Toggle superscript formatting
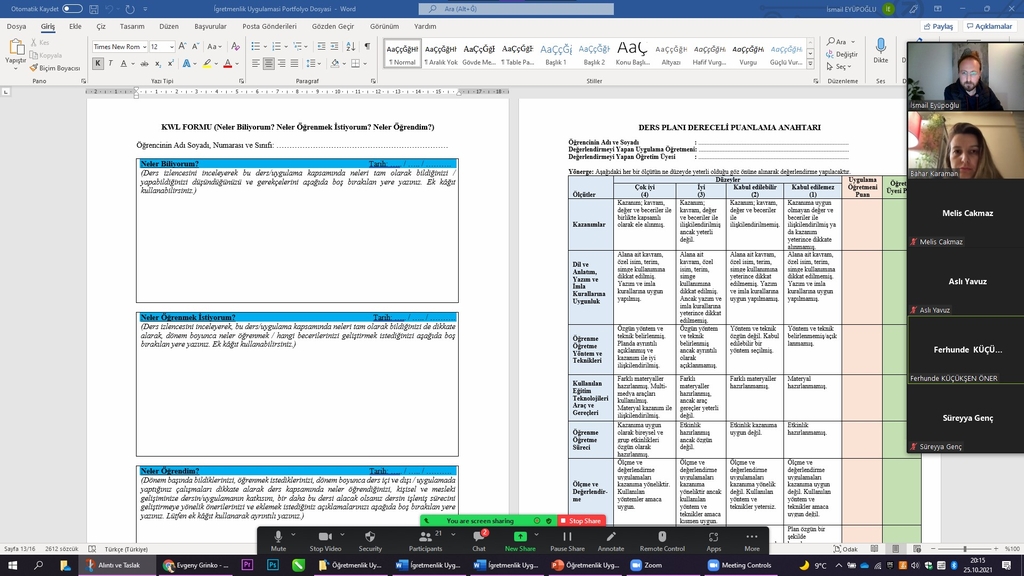This screenshot has width=1024, height=576. 170,63
